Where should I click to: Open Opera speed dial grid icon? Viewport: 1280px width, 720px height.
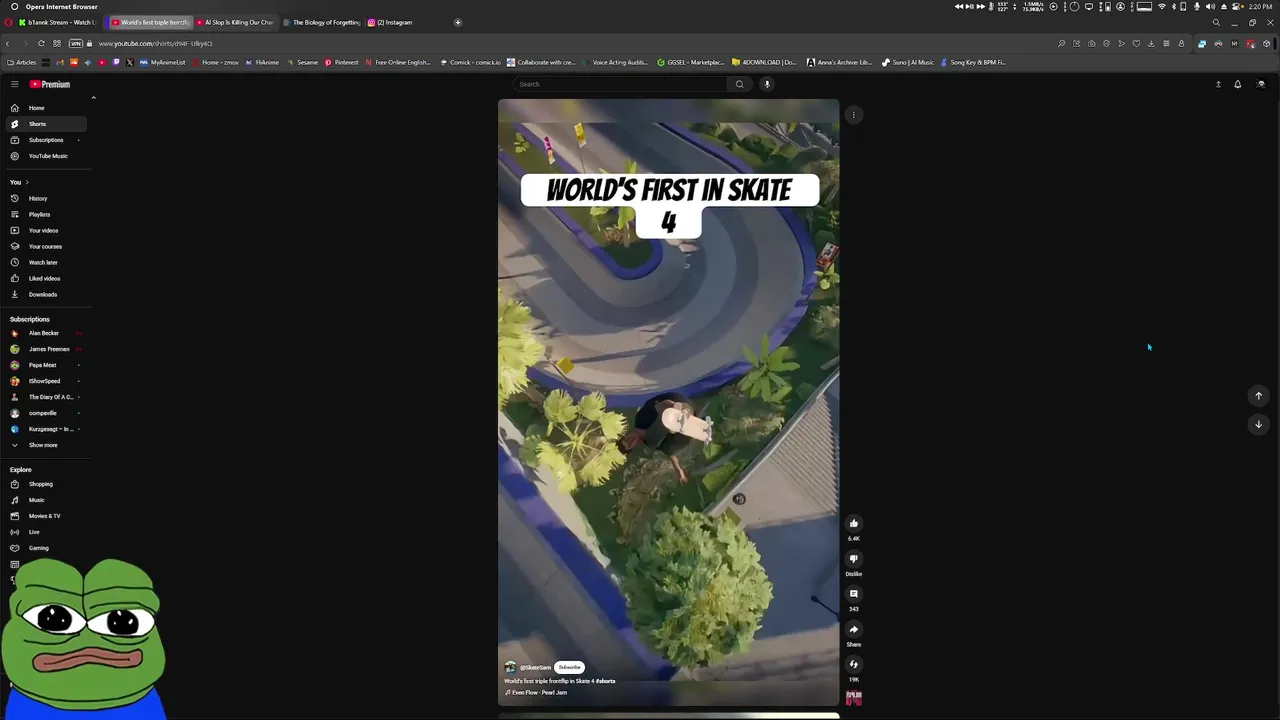click(57, 43)
